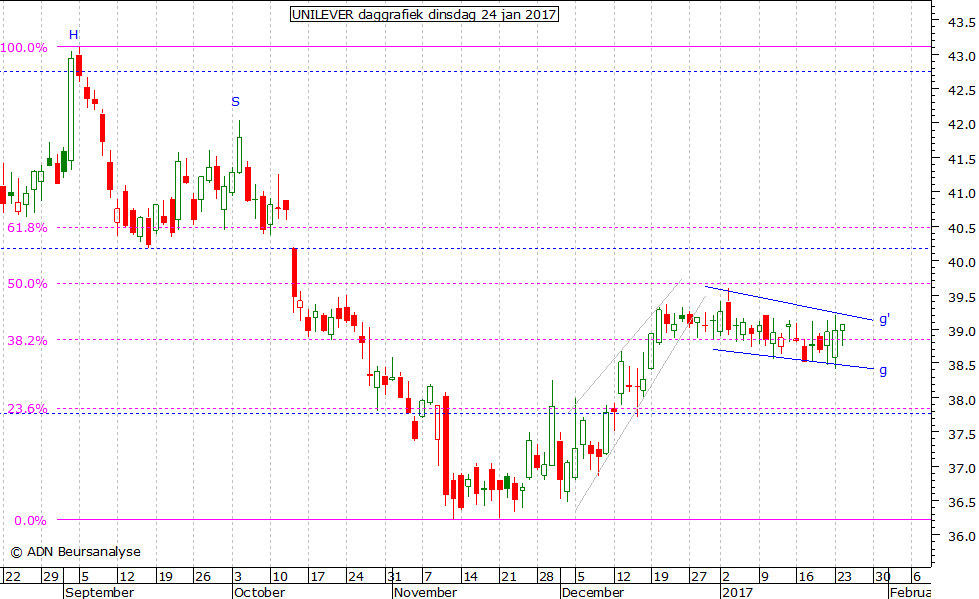Viewport: 979px width, 599px height.
Task: Click date label 9 on time axis
Action: [764, 576]
